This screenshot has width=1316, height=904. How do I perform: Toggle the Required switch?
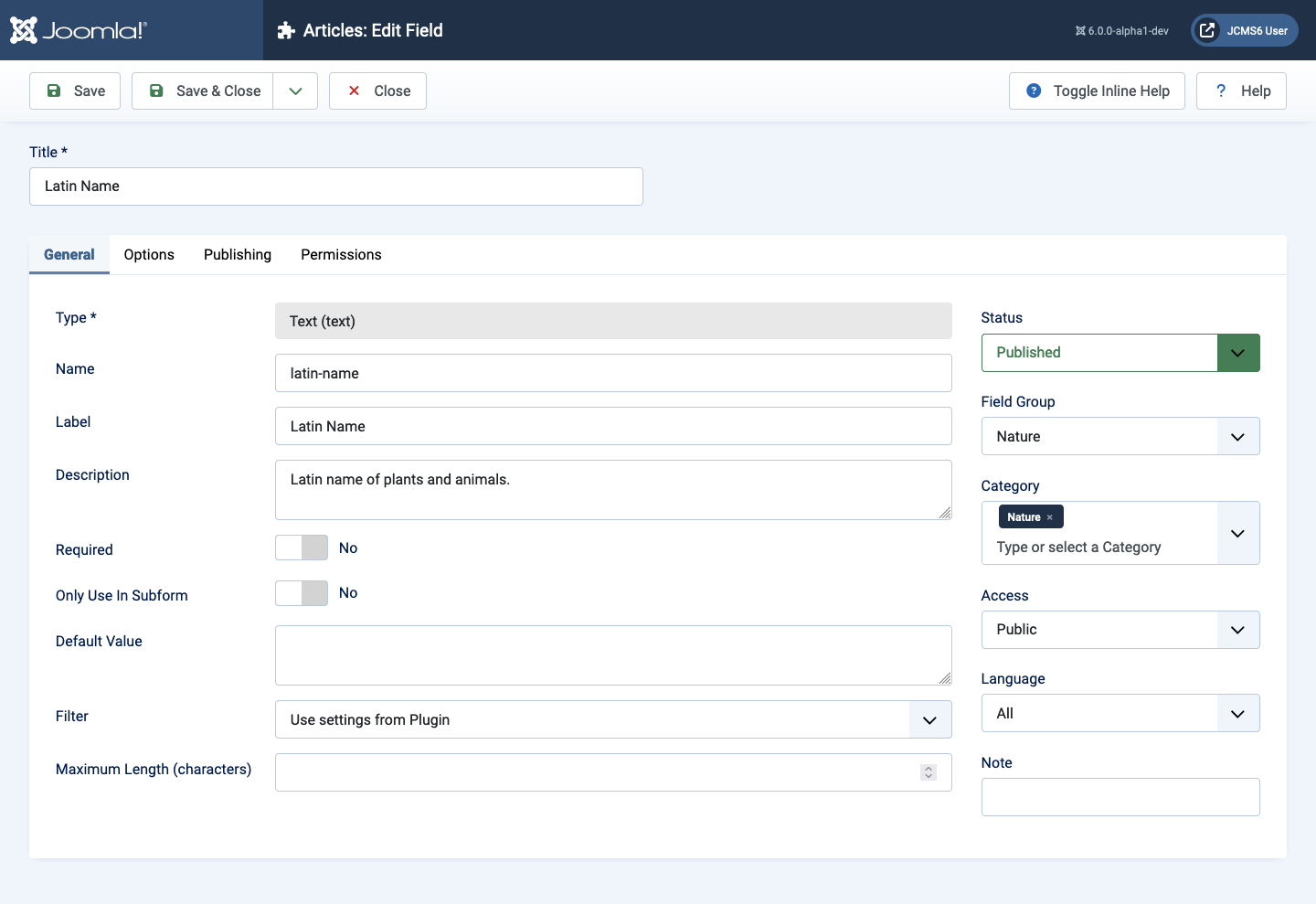(302, 548)
